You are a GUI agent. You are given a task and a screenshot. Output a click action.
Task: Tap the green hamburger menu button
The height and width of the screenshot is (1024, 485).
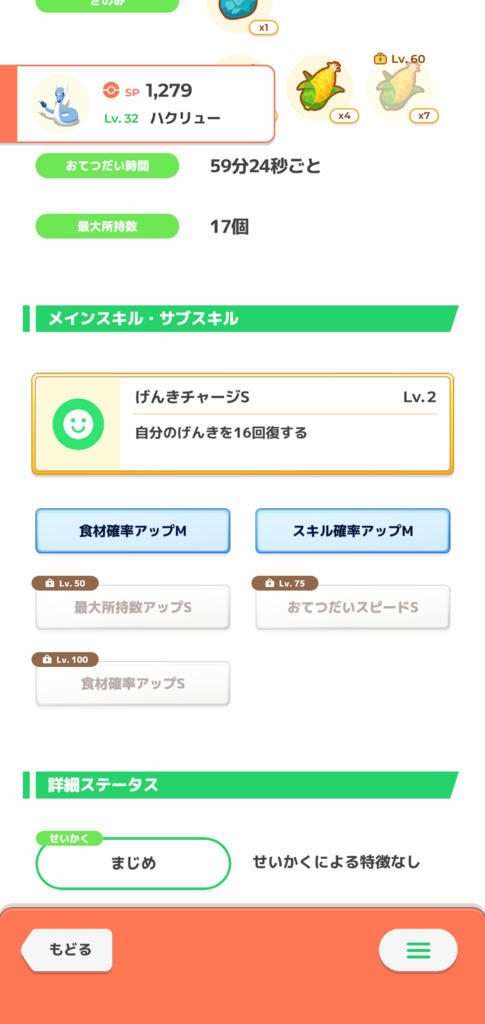coord(418,950)
